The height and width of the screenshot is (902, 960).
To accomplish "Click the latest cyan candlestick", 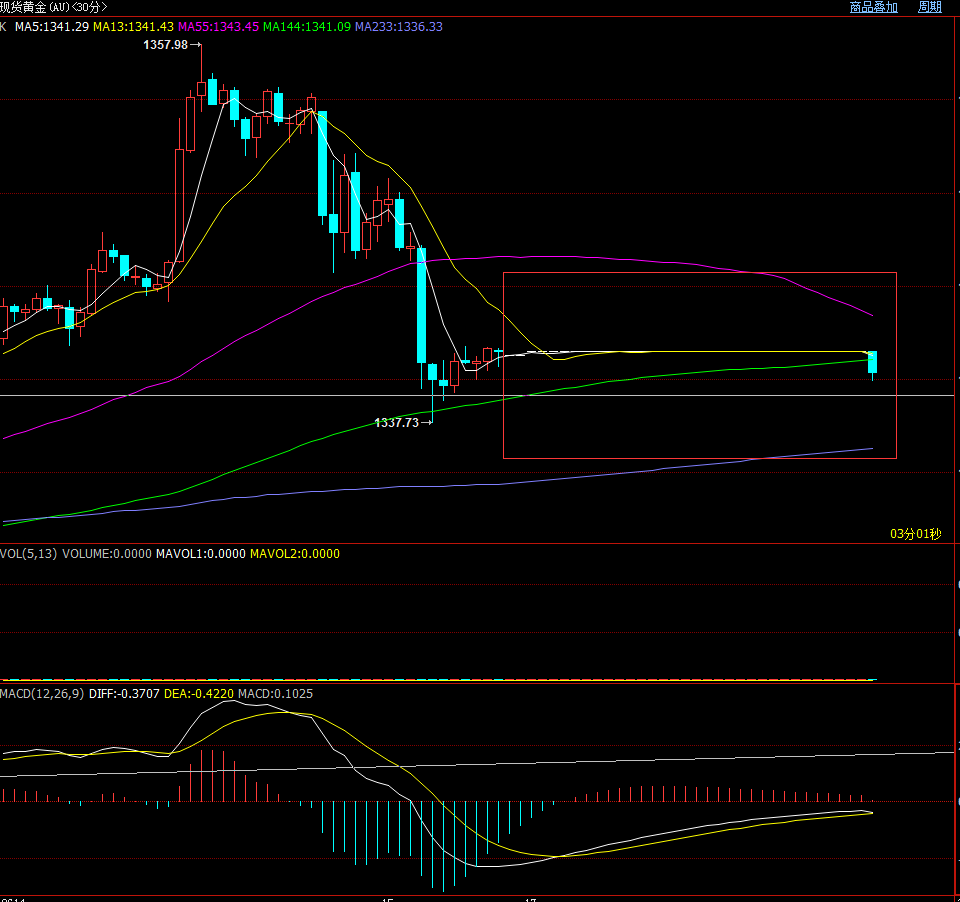I will click(x=873, y=362).
